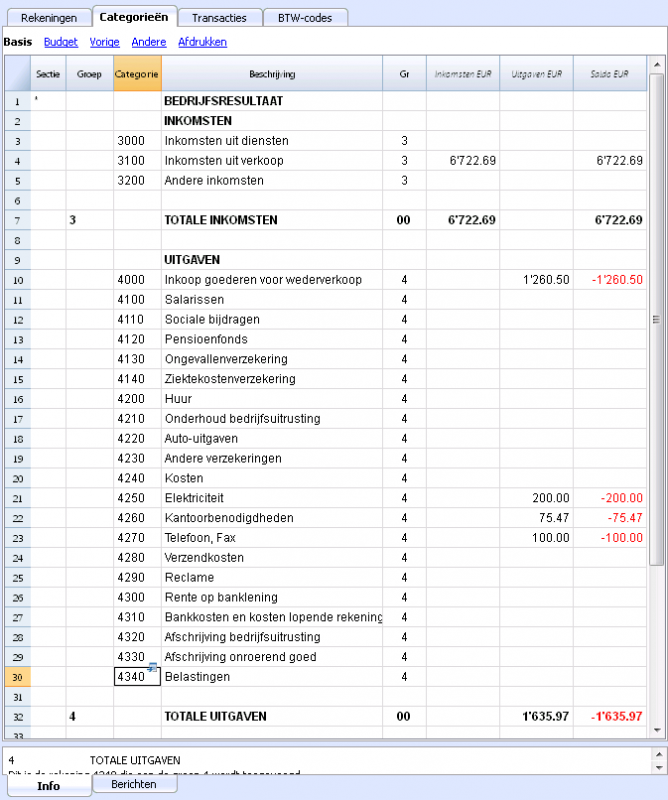Image resolution: width=668 pixels, height=800 pixels.
Task: Select the Beschrijving column header
Action: [x=272, y=74]
